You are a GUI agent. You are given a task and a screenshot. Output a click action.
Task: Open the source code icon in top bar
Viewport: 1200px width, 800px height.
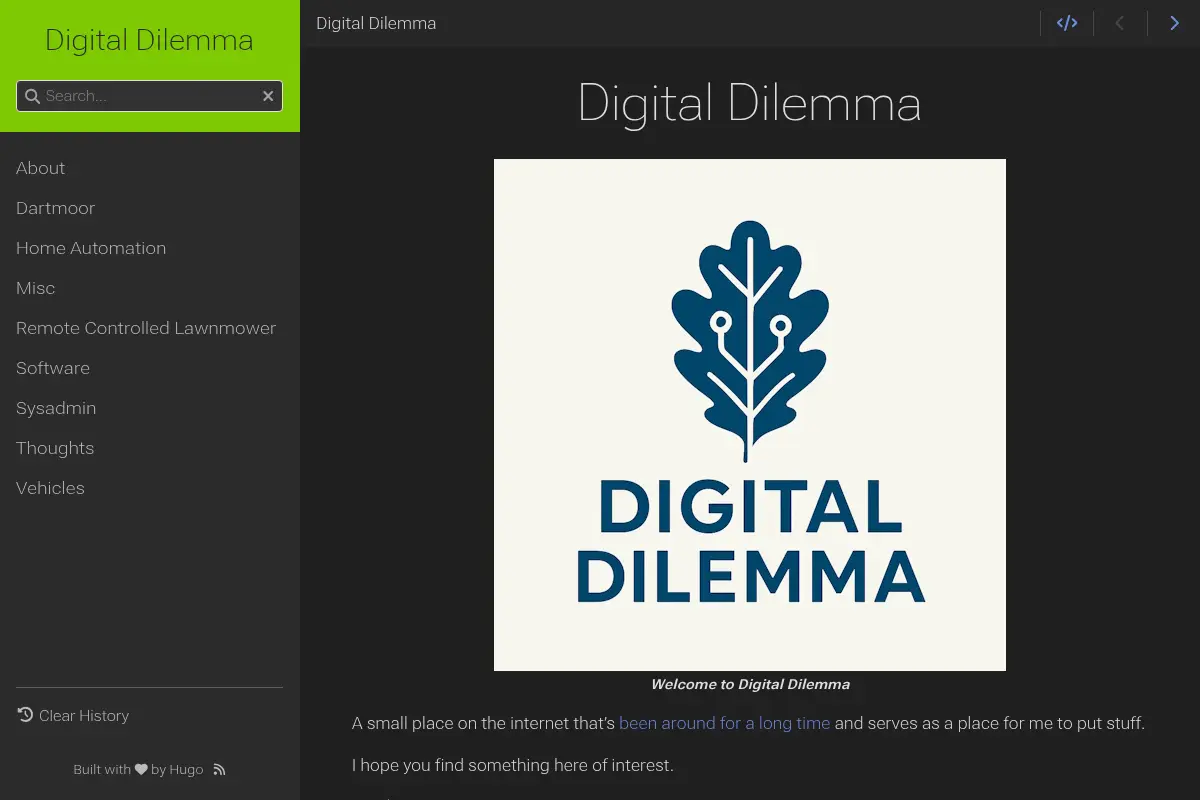click(1067, 23)
